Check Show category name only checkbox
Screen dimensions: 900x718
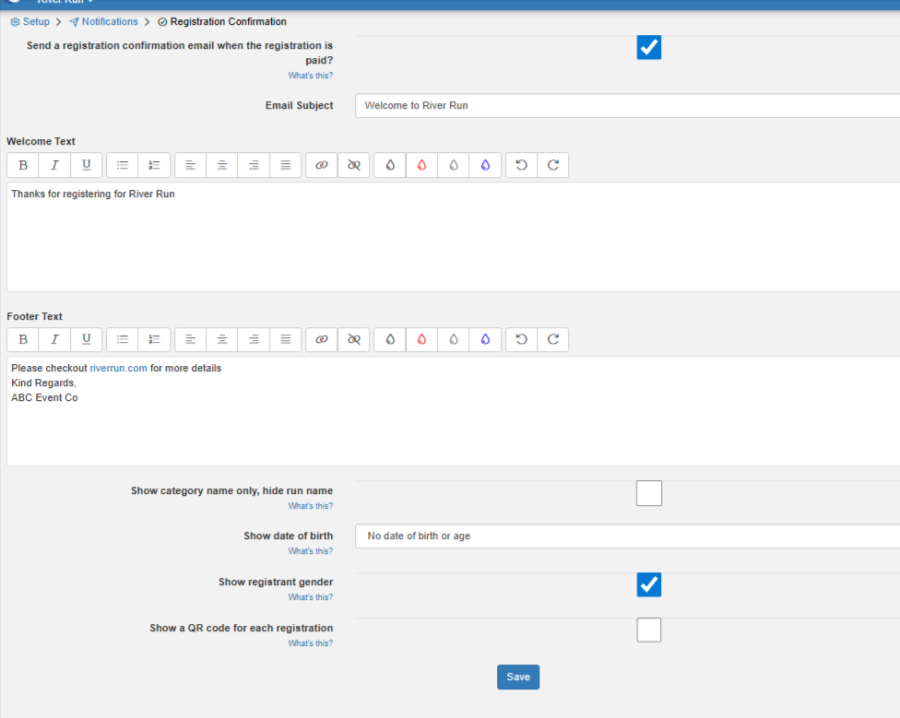[x=649, y=493]
